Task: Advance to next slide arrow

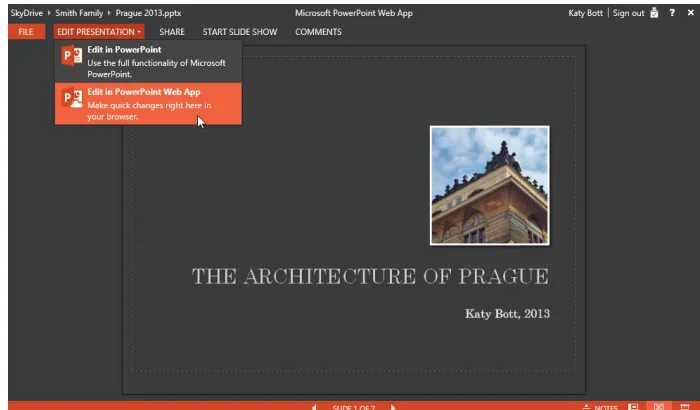Action: click(x=393, y=407)
